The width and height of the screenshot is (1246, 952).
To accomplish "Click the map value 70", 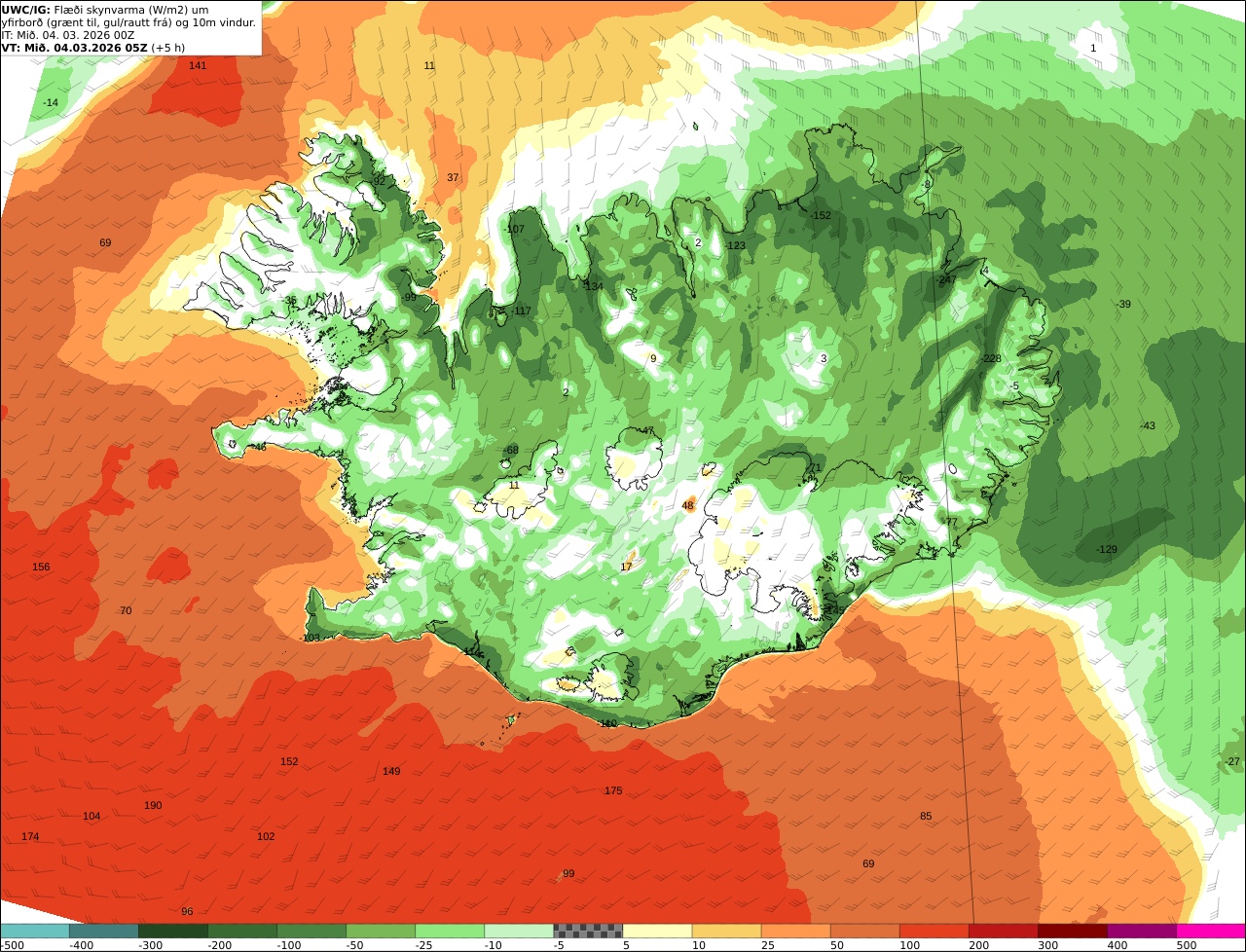I will click(x=125, y=610).
